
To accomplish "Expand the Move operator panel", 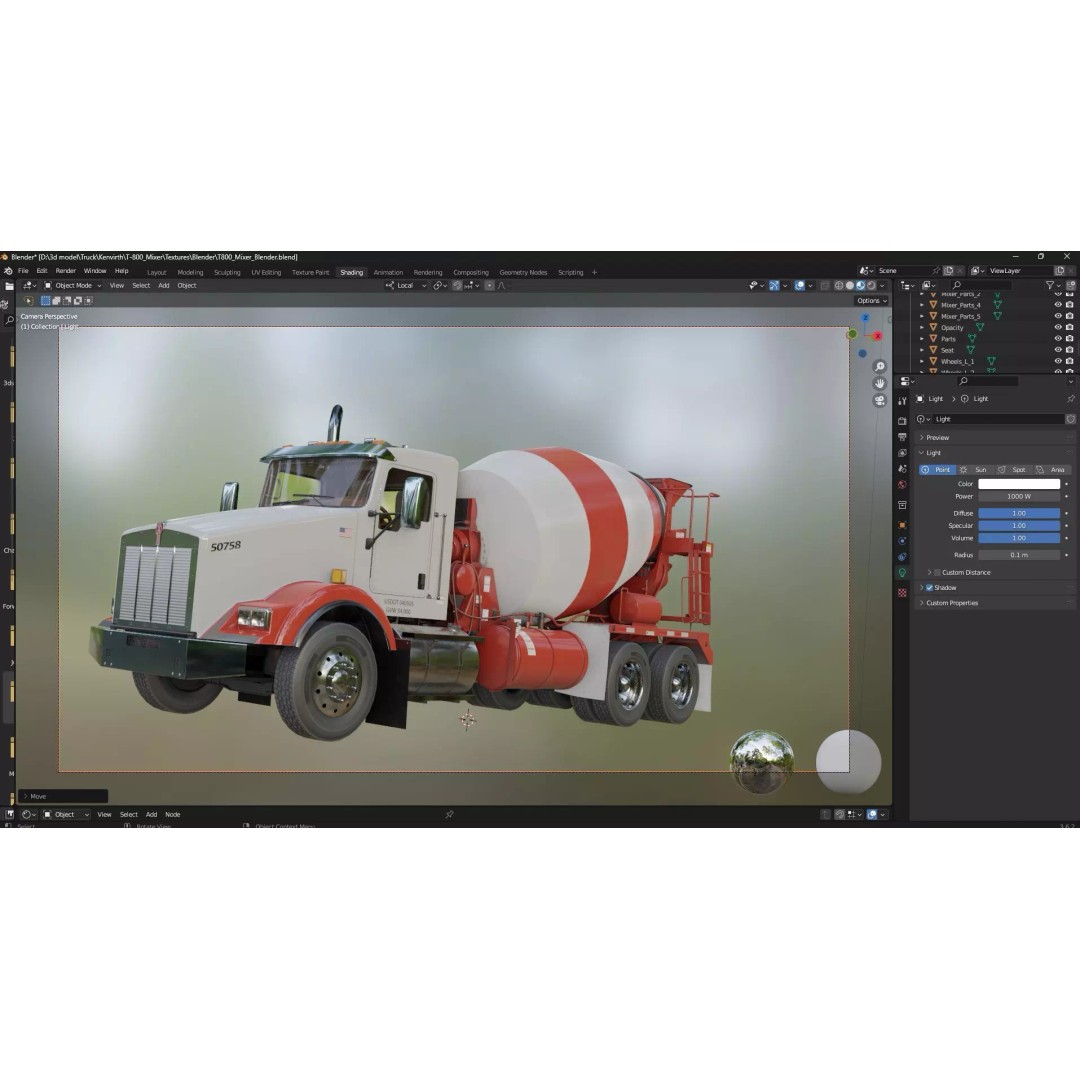I will tap(63, 796).
